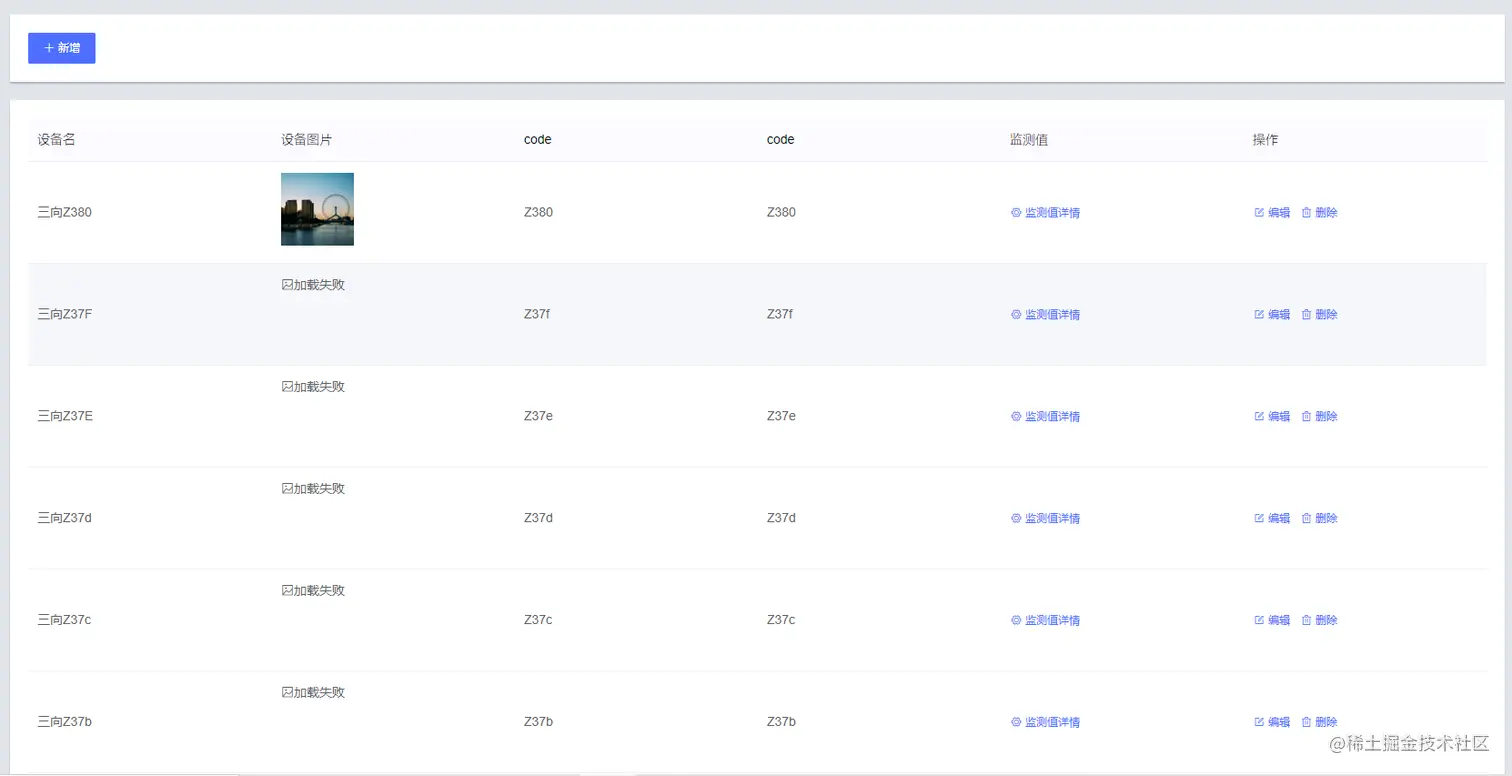Select the device name 三向Z37d
Viewport: 1512px width, 776px height.
[x=64, y=518]
